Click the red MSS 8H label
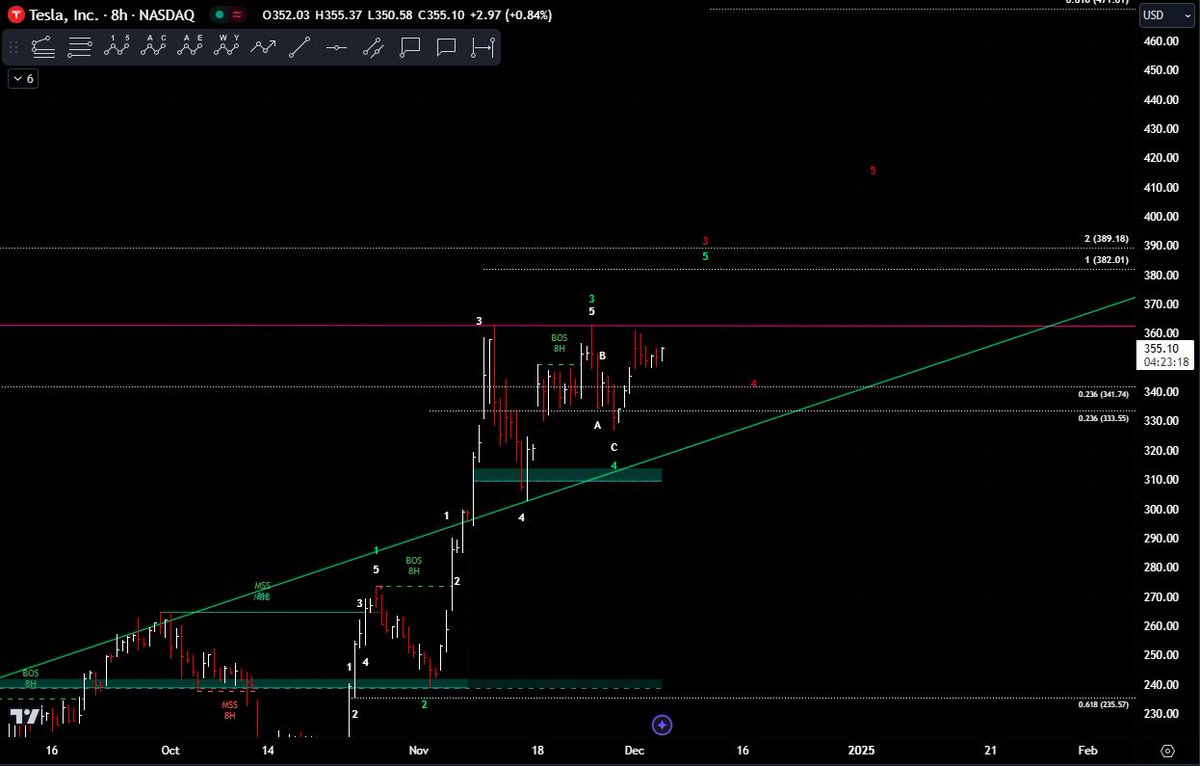1200x766 pixels. tap(230, 710)
